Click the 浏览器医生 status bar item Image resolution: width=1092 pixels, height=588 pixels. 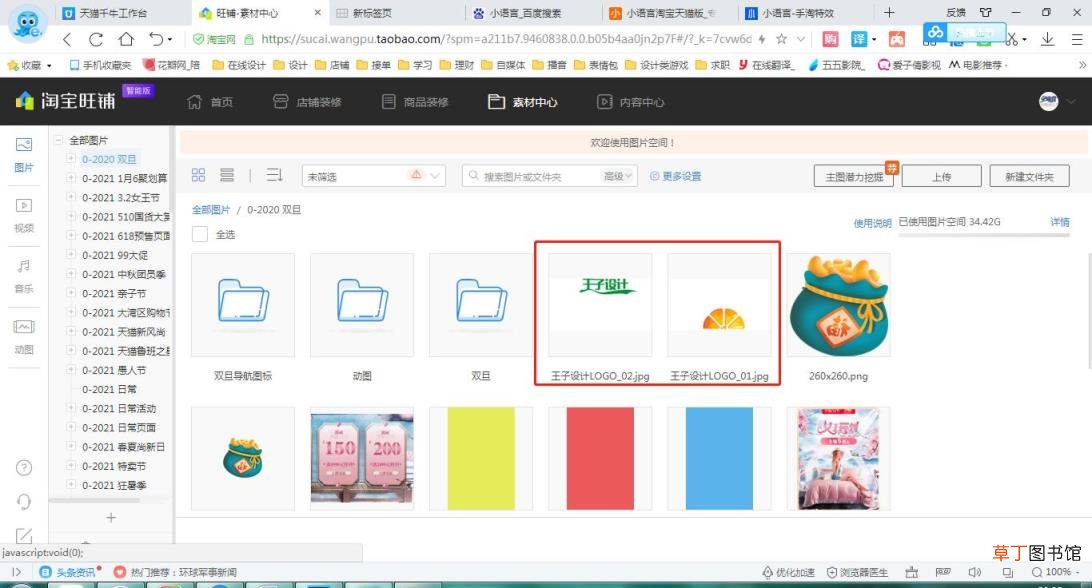pos(857,573)
